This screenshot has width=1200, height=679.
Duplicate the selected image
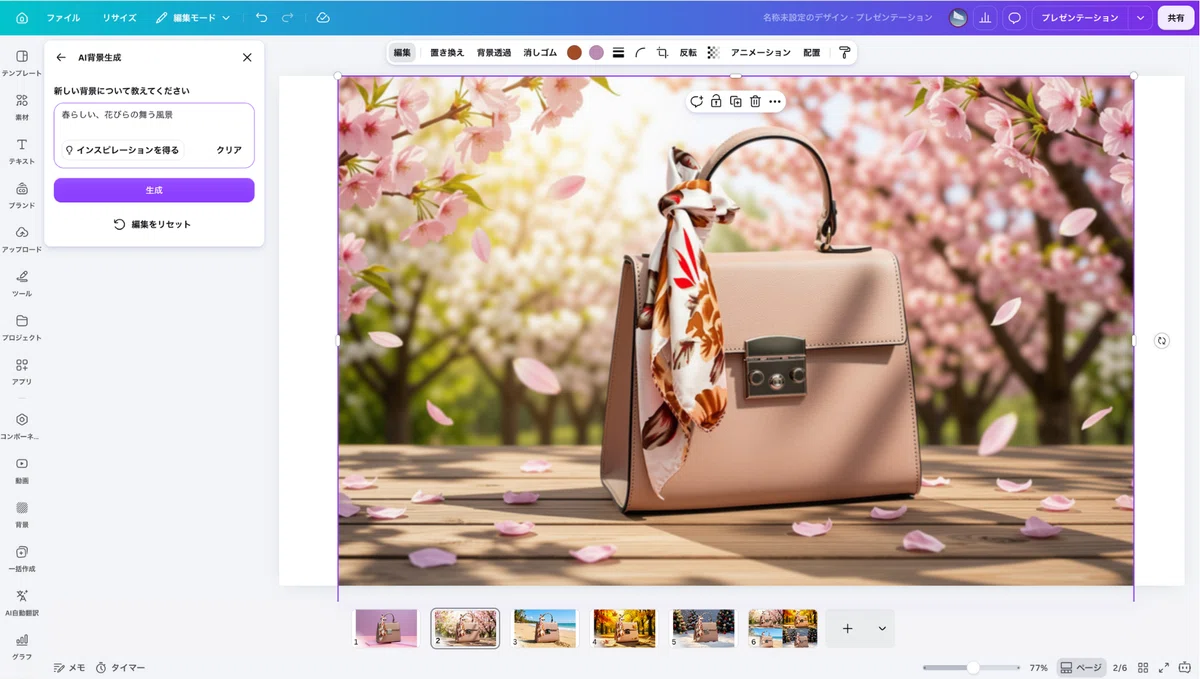[736, 101]
